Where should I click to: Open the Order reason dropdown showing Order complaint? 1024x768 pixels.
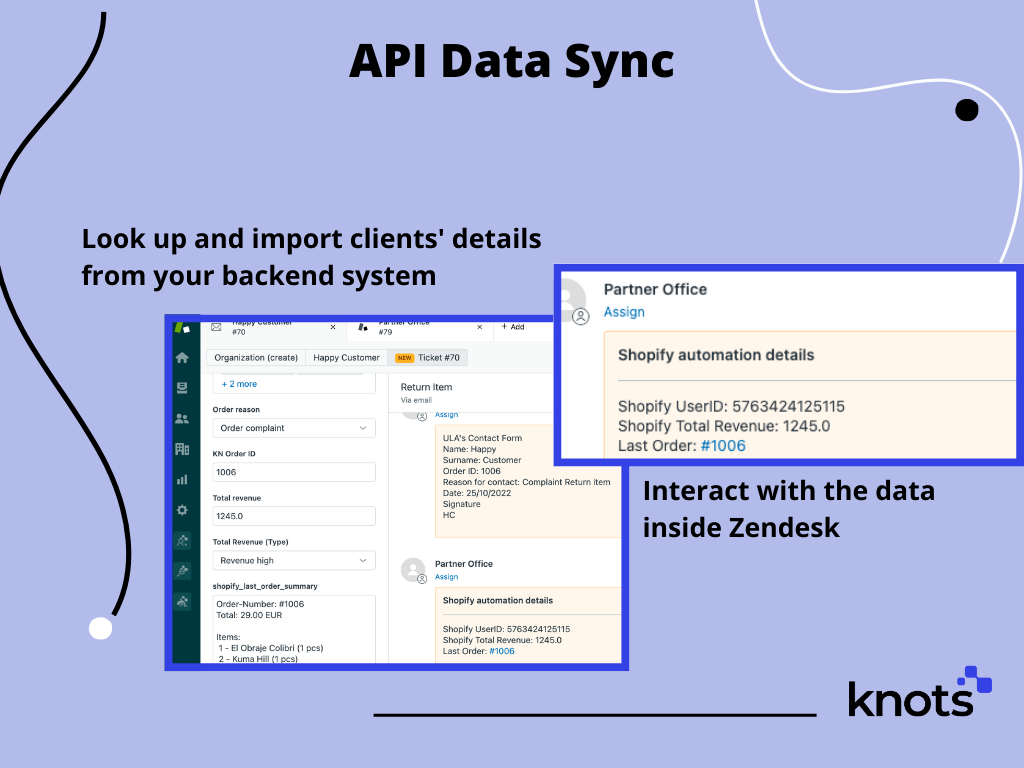click(293, 427)
